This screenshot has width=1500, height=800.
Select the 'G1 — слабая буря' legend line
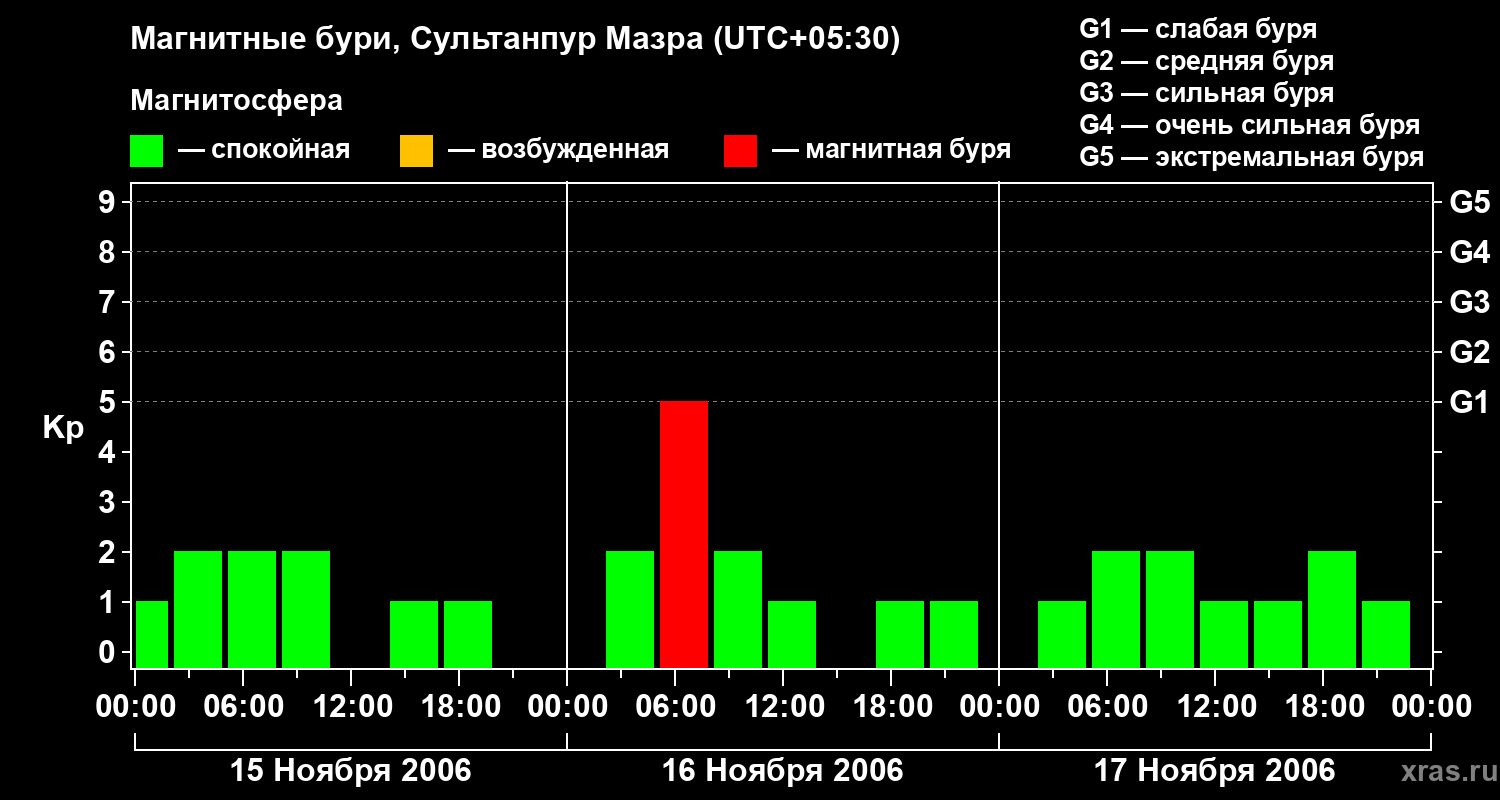coord(1198,29)
